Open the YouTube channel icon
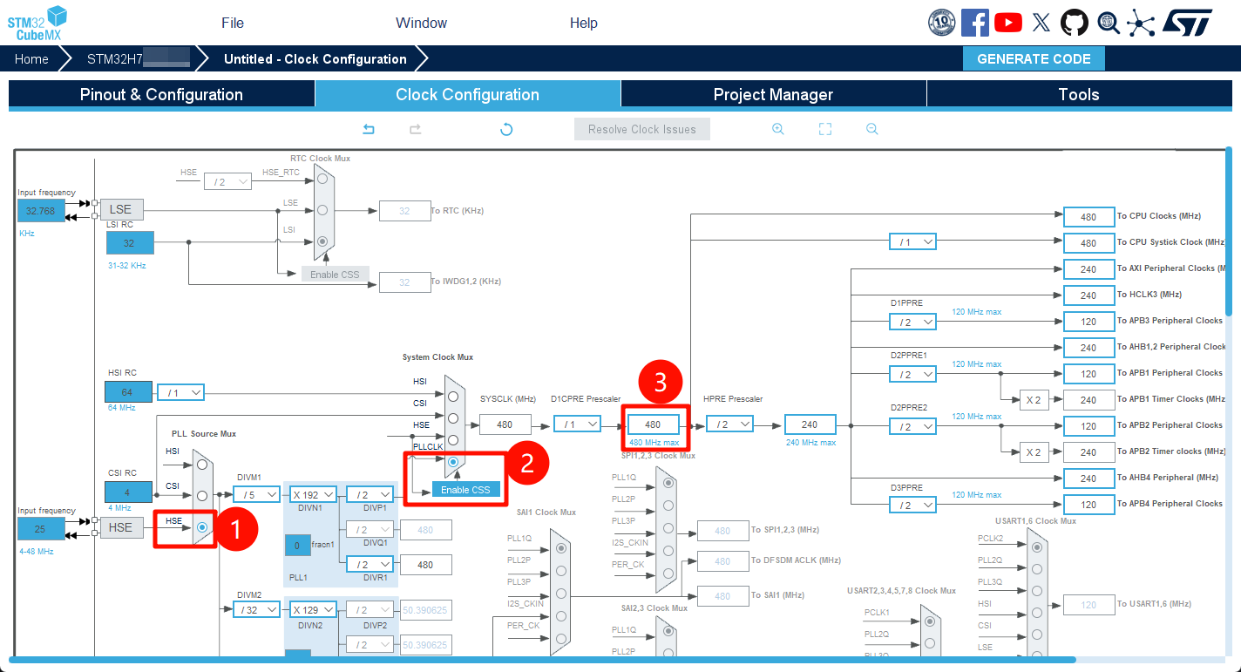 point(1008,22)
